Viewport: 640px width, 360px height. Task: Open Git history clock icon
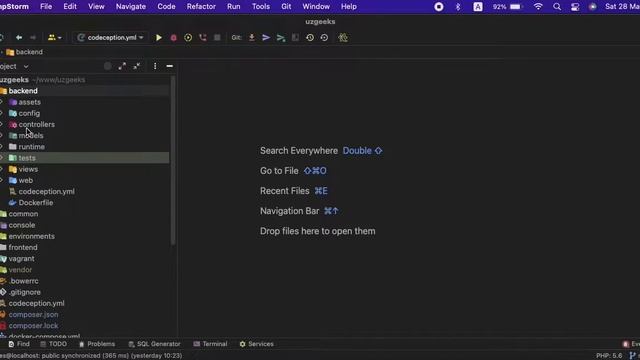coord(310,38)
